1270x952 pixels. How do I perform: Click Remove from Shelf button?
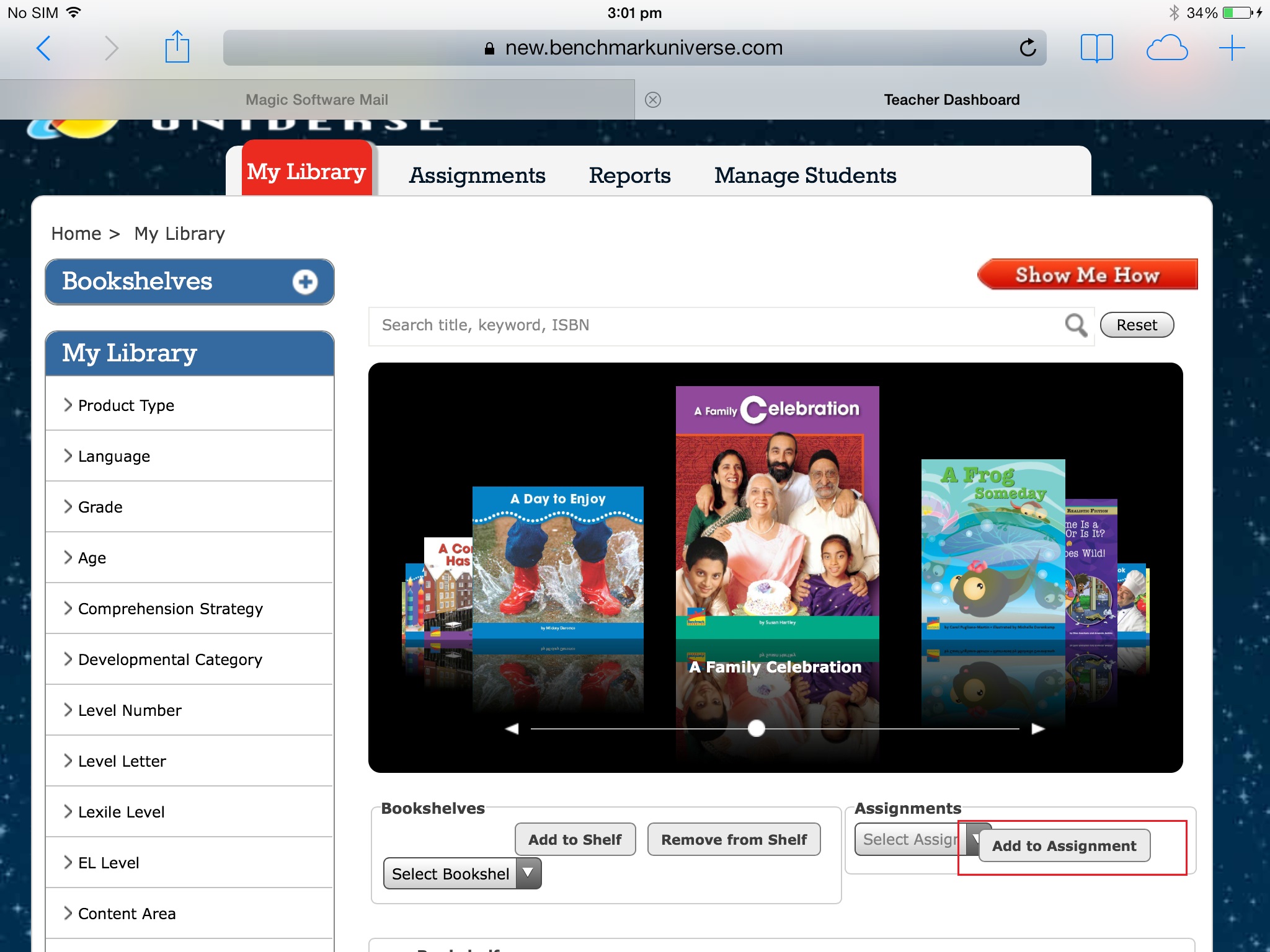(734, 839)
